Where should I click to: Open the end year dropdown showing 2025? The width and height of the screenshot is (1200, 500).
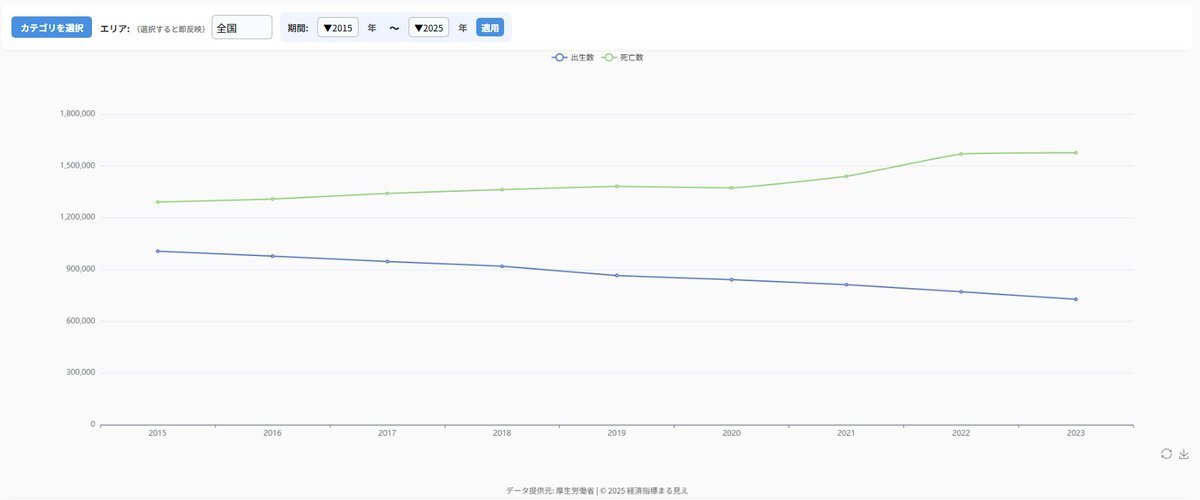click(429, 28)
